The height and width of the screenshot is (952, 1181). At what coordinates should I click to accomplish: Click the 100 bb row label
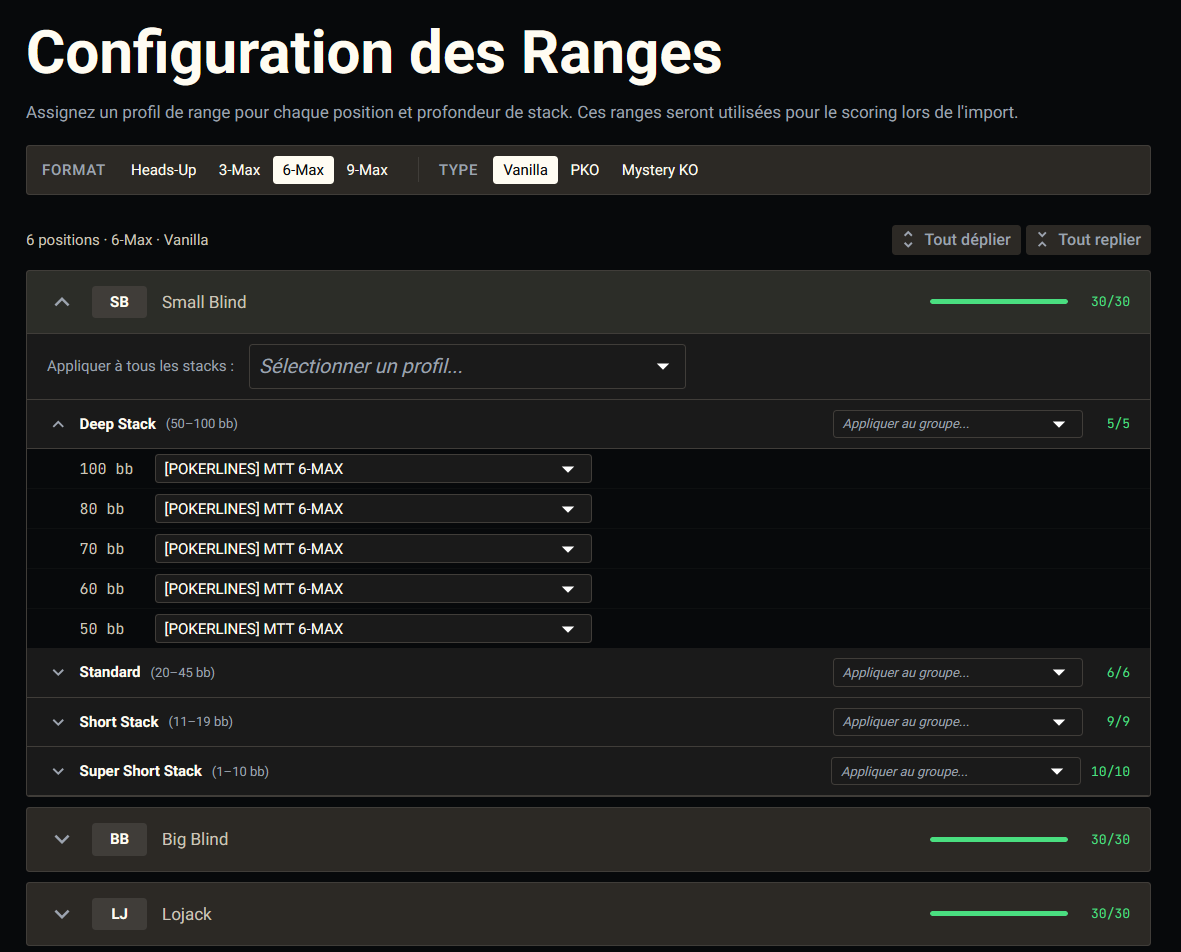coord(106,468)
